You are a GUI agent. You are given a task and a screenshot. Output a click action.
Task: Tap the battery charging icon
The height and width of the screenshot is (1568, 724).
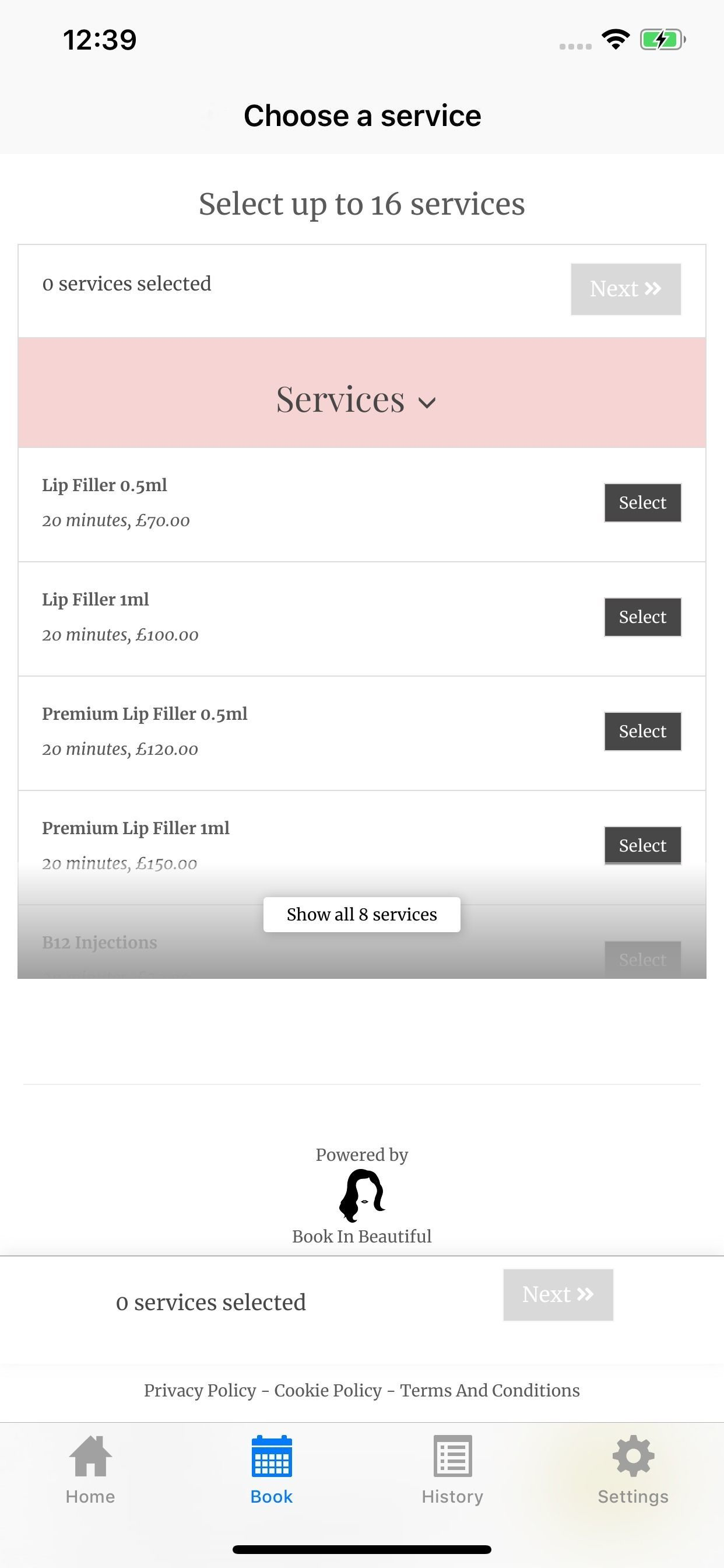tap(663, 40)
